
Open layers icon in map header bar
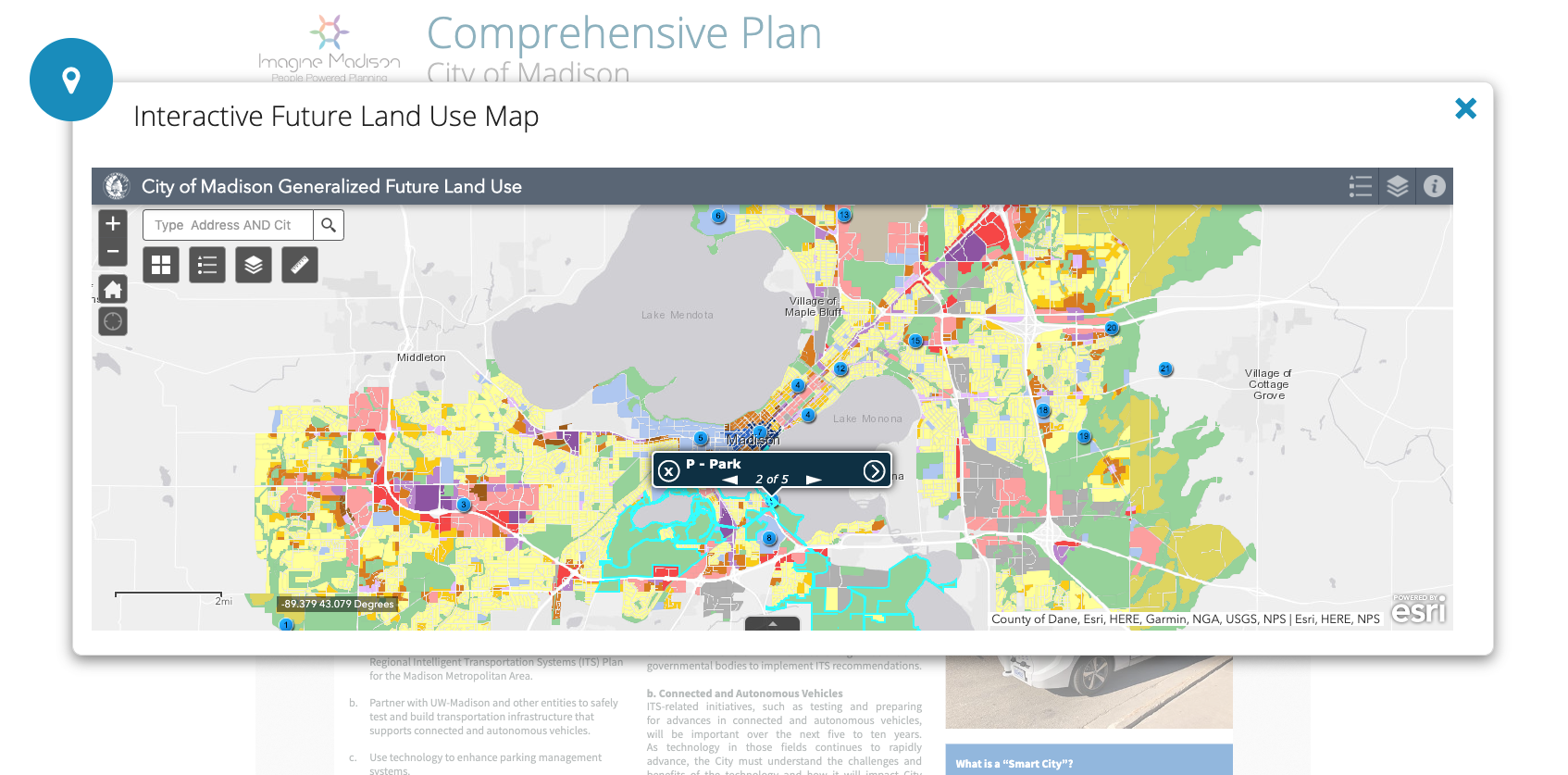(x=1398, y=186)
